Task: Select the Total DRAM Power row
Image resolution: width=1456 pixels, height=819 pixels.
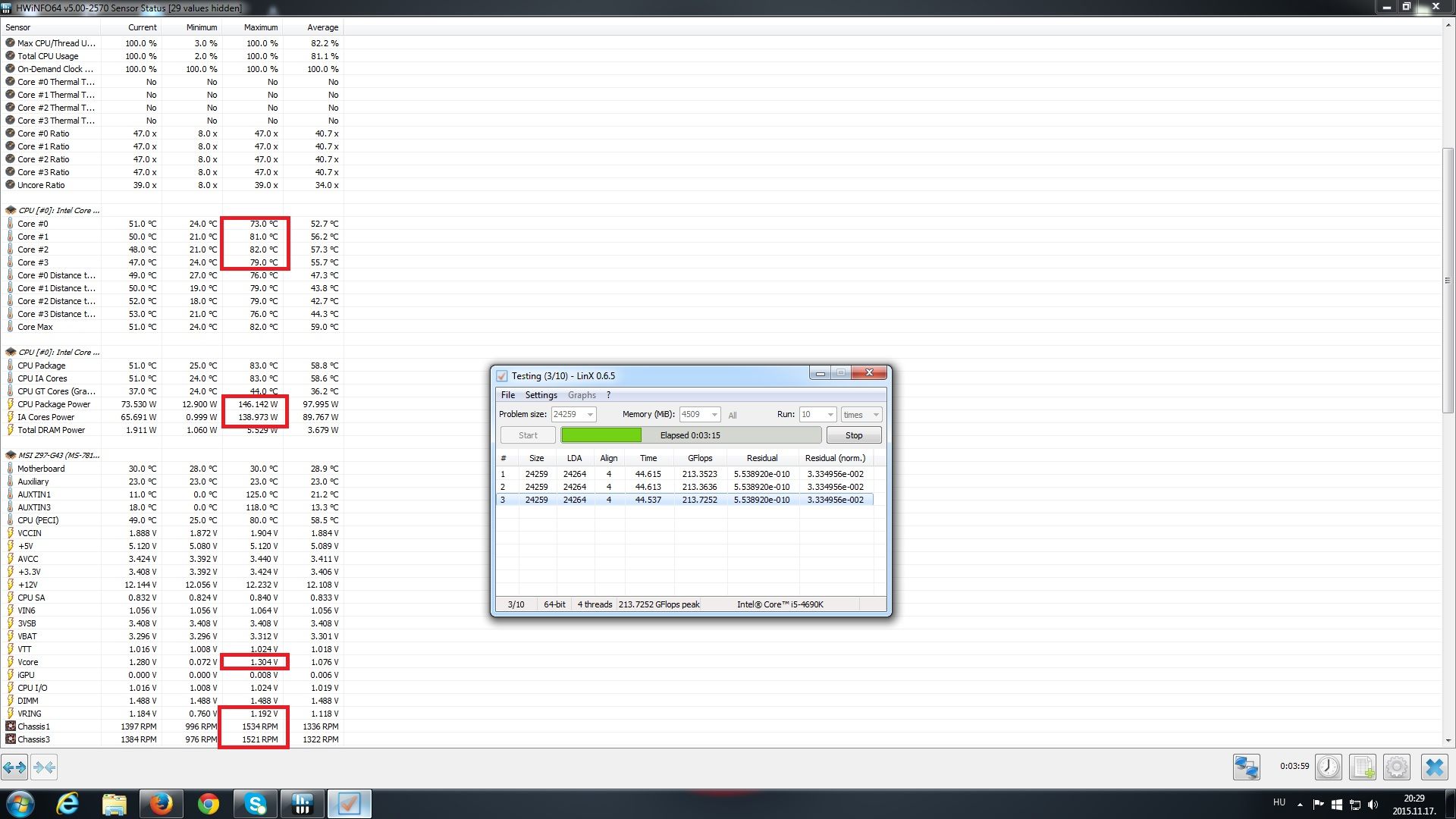Action: tap(172, 430)
